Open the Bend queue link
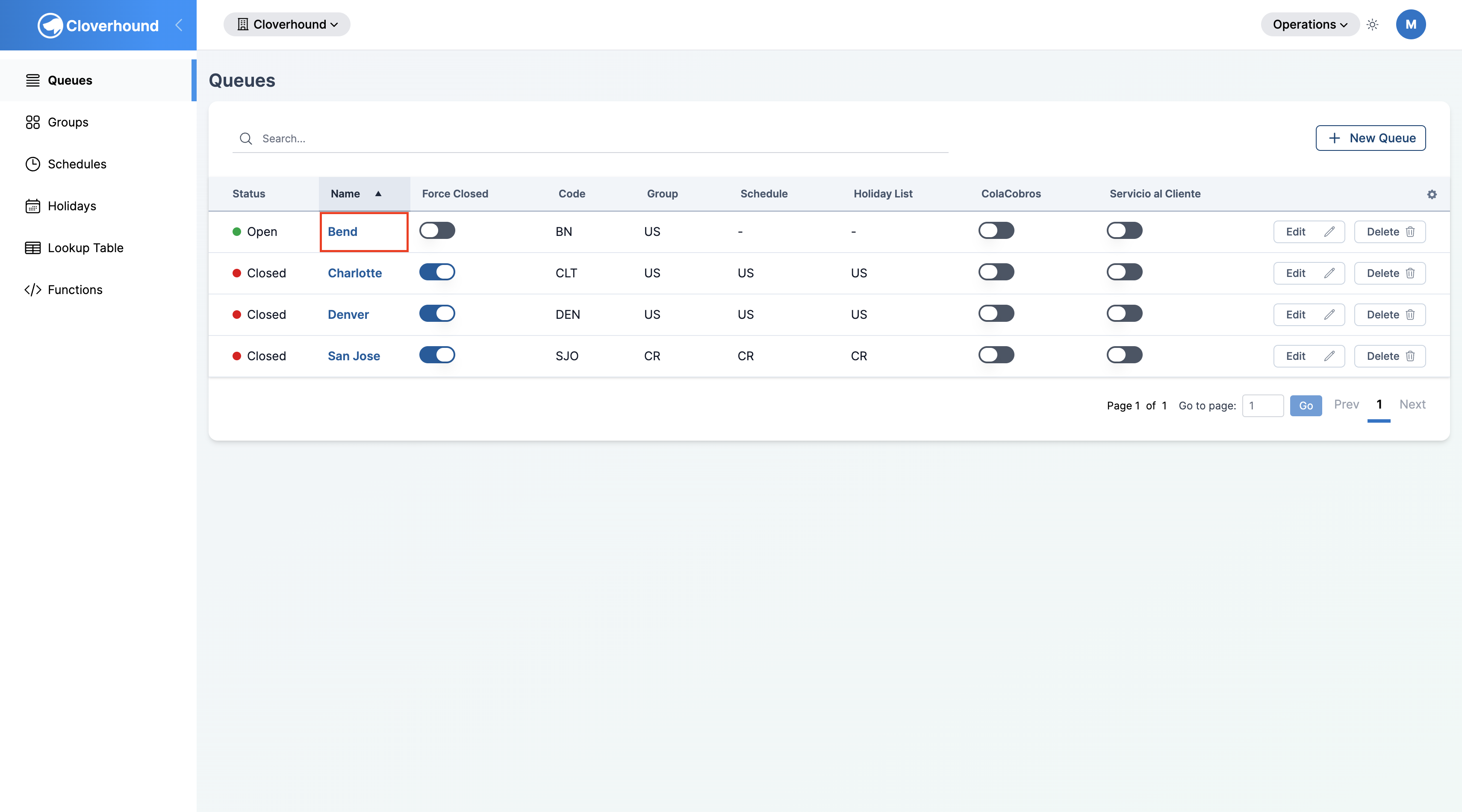The height and width of the screenshot is (812, 1462). tap(342, 232)
